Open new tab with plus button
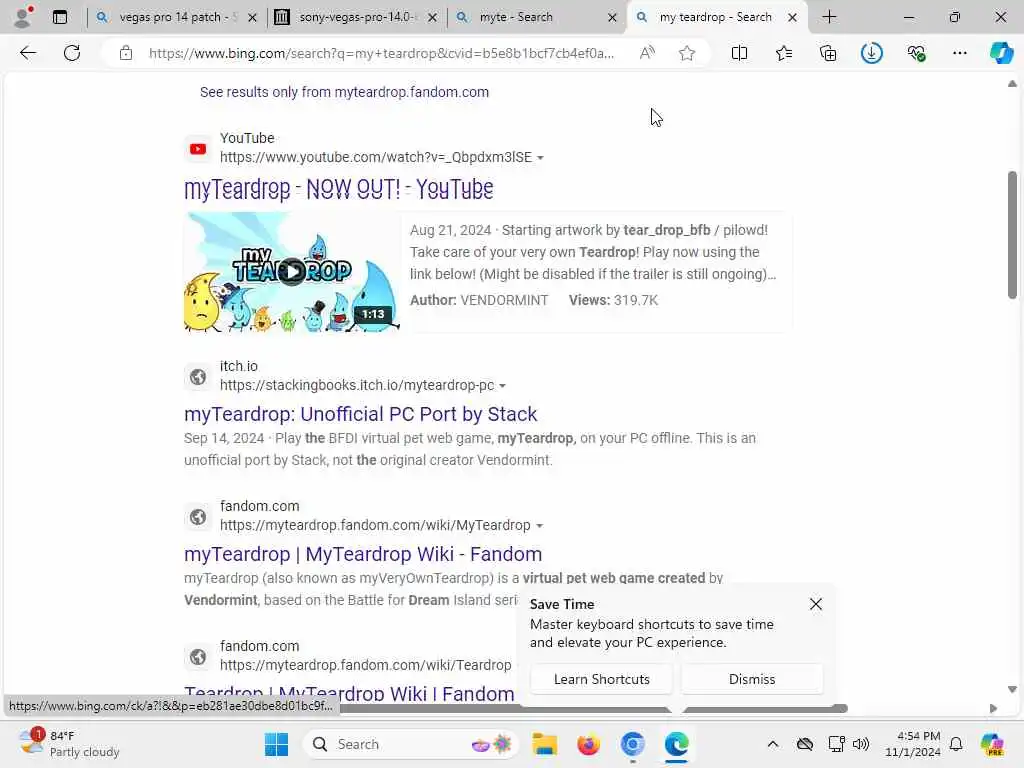The image size is (1024, 768). (x=829, y=17)
